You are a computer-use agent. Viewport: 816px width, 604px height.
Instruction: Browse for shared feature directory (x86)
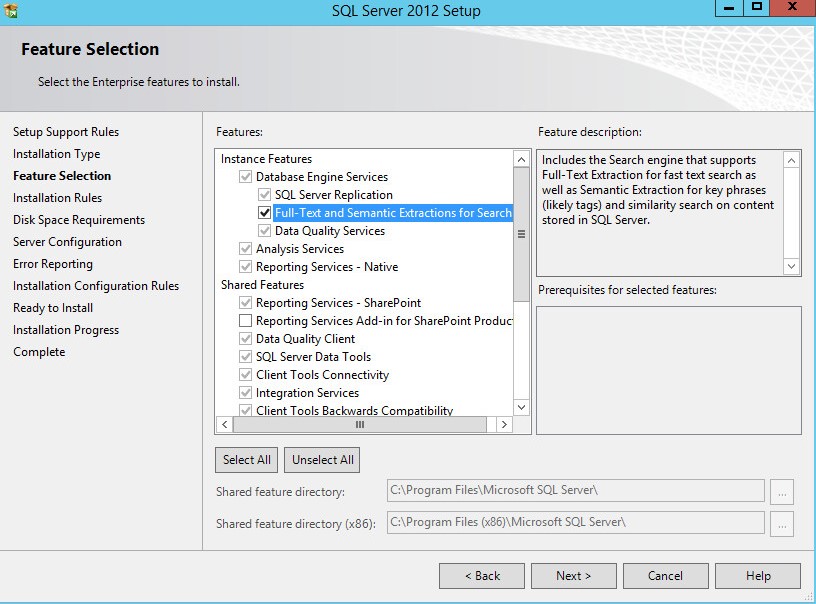pos(782,524)
